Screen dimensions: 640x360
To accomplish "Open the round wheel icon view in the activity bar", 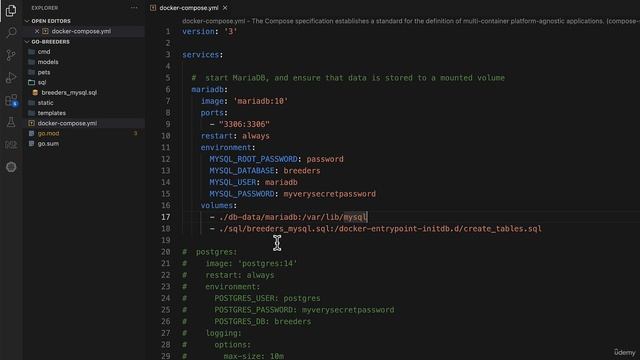I will [x=11, y=167].
